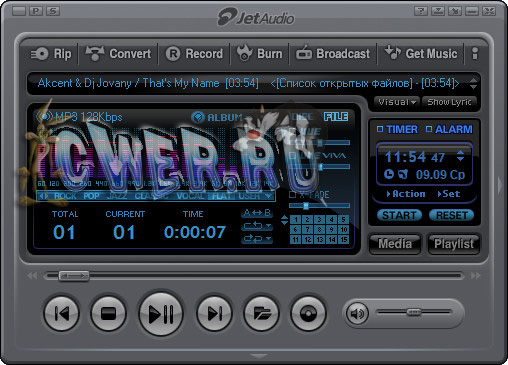Open files with the folder icon button

[x=261, y=313]
